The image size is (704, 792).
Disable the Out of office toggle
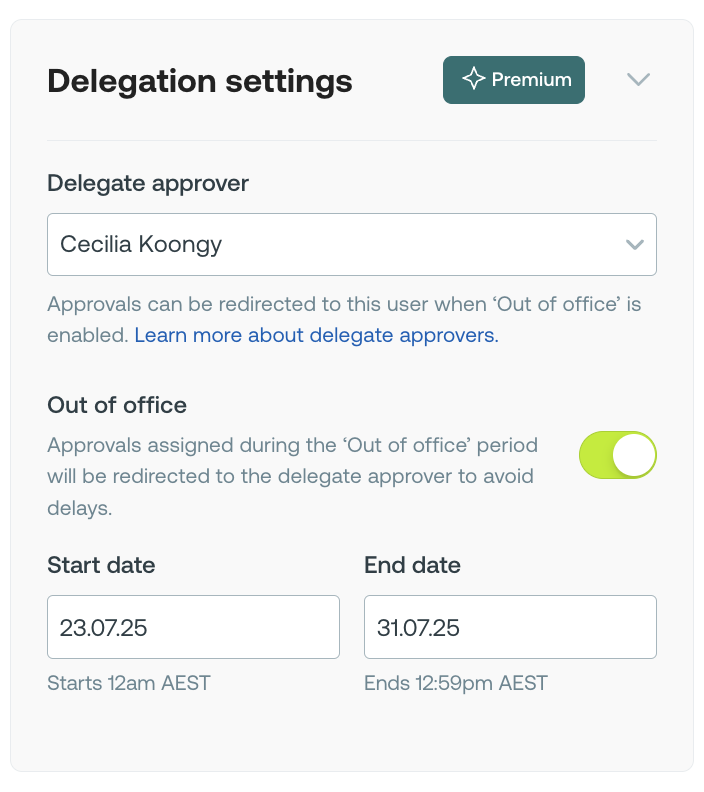tap(617, 455)
